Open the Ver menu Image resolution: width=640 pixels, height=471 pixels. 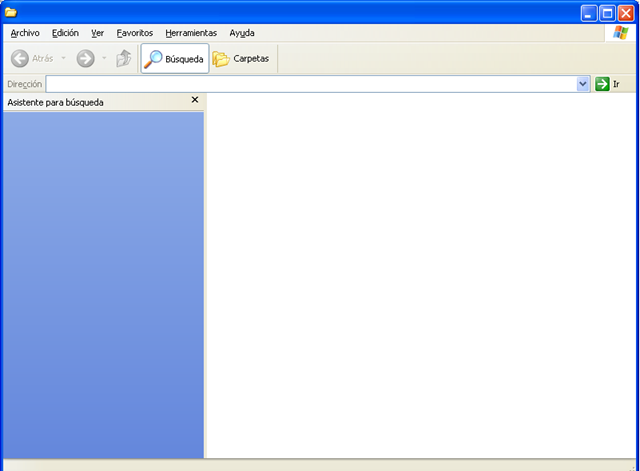[98, 33]
